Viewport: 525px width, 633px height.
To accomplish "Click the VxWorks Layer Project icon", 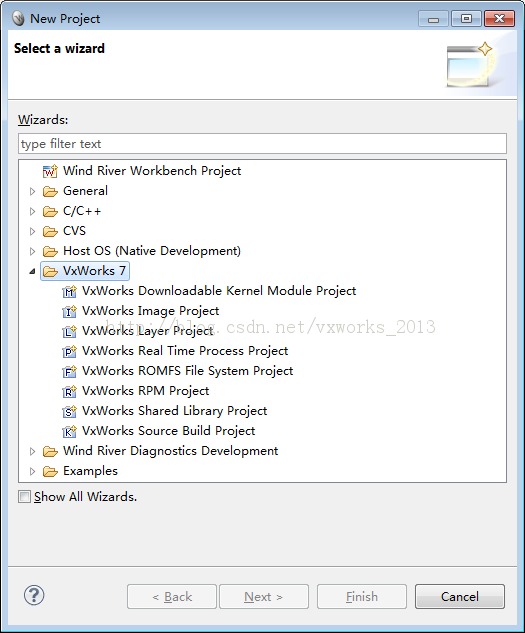I will (x=69, y=331).
